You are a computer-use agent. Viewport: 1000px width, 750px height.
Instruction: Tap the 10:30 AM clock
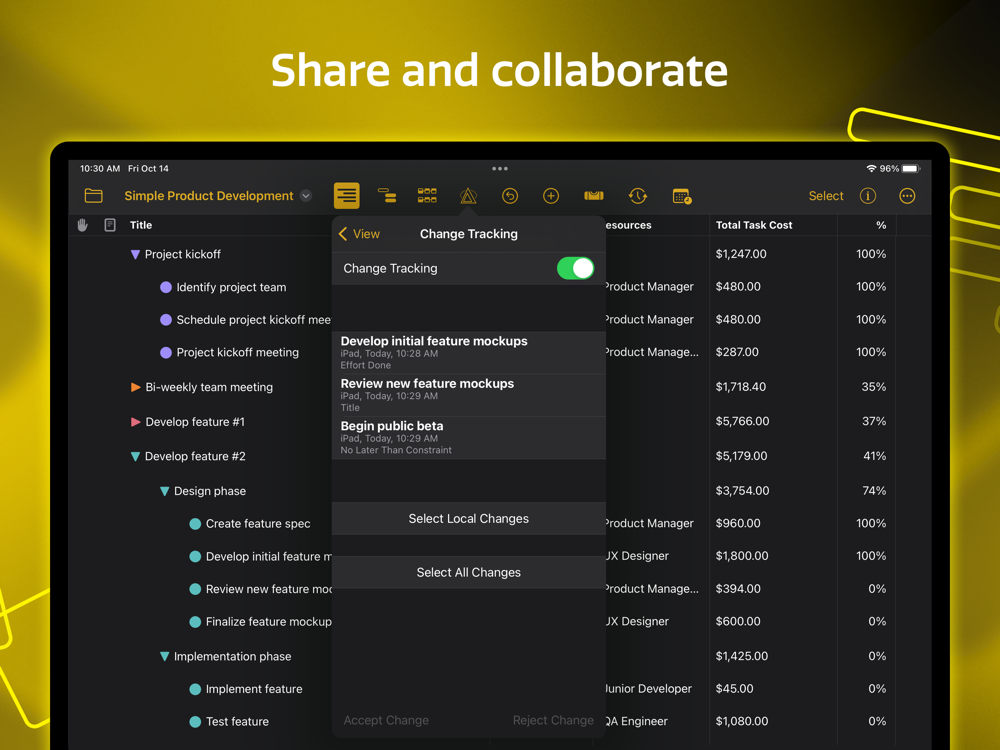pos(100,168)
